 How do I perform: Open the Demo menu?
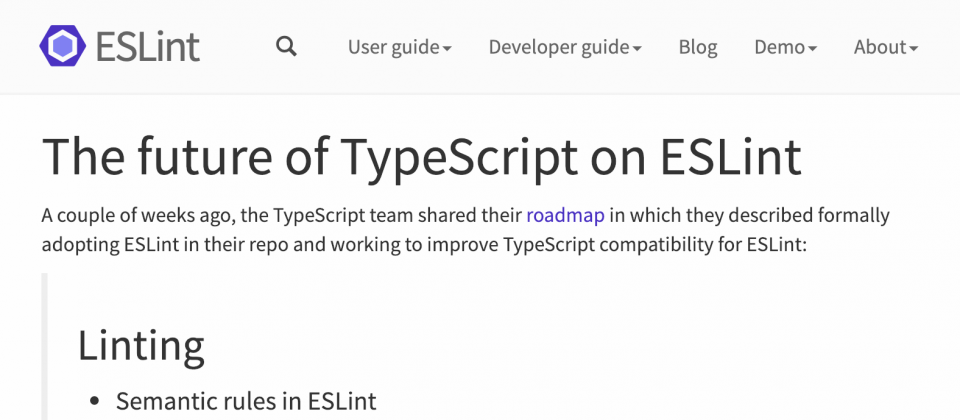[x=786, y=47]
